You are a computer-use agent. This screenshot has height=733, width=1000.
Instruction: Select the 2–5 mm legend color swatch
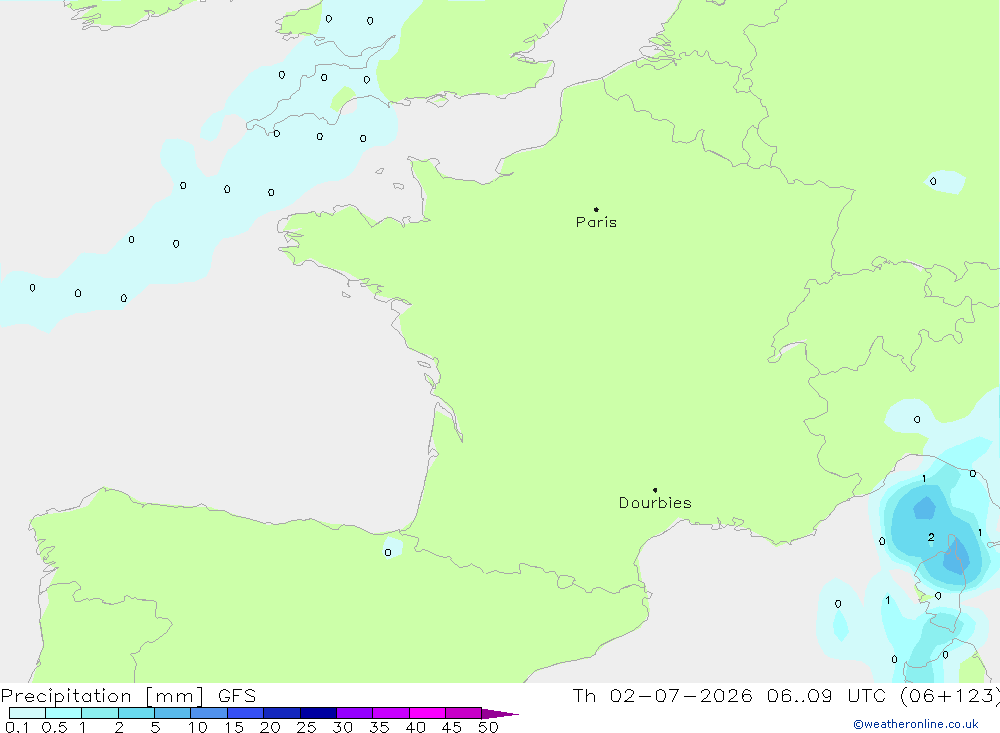tap(136, 713)
